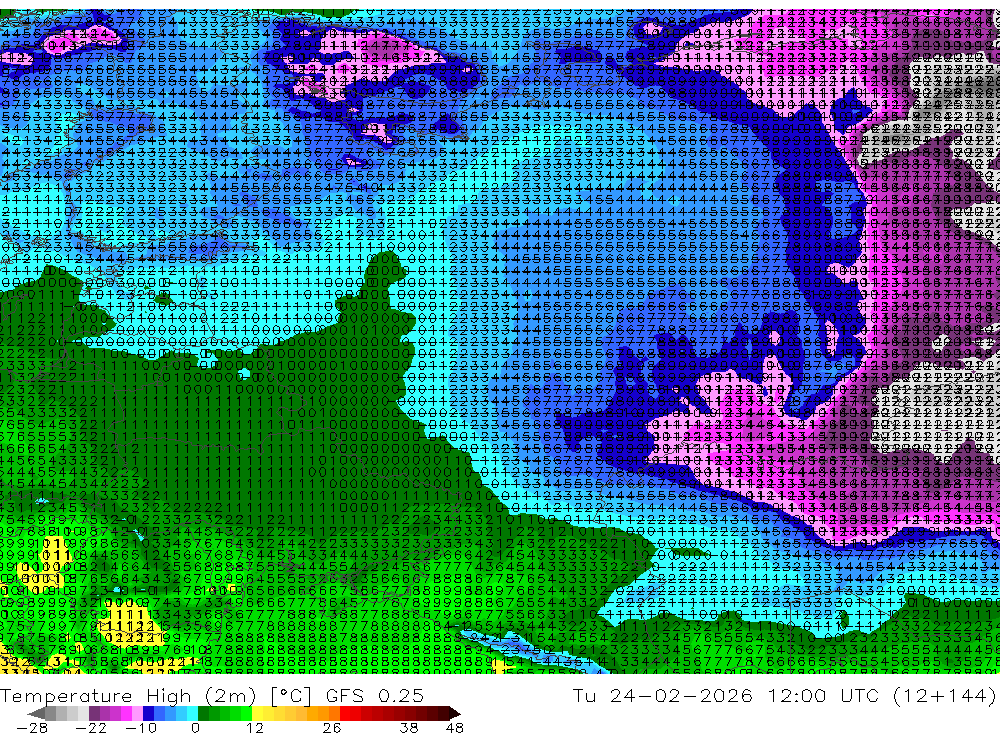Click the legend label 12

coord(255,728)
